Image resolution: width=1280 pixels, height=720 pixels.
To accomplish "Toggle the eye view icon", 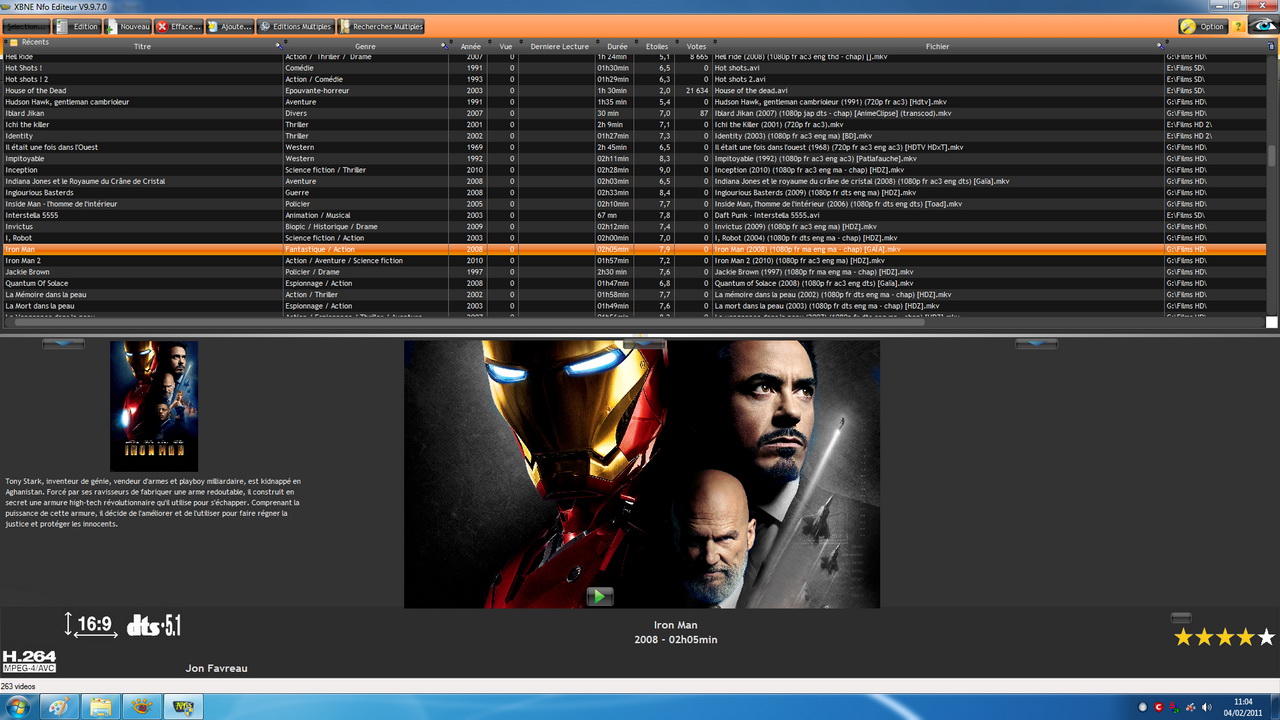I will coord(1263,27).
